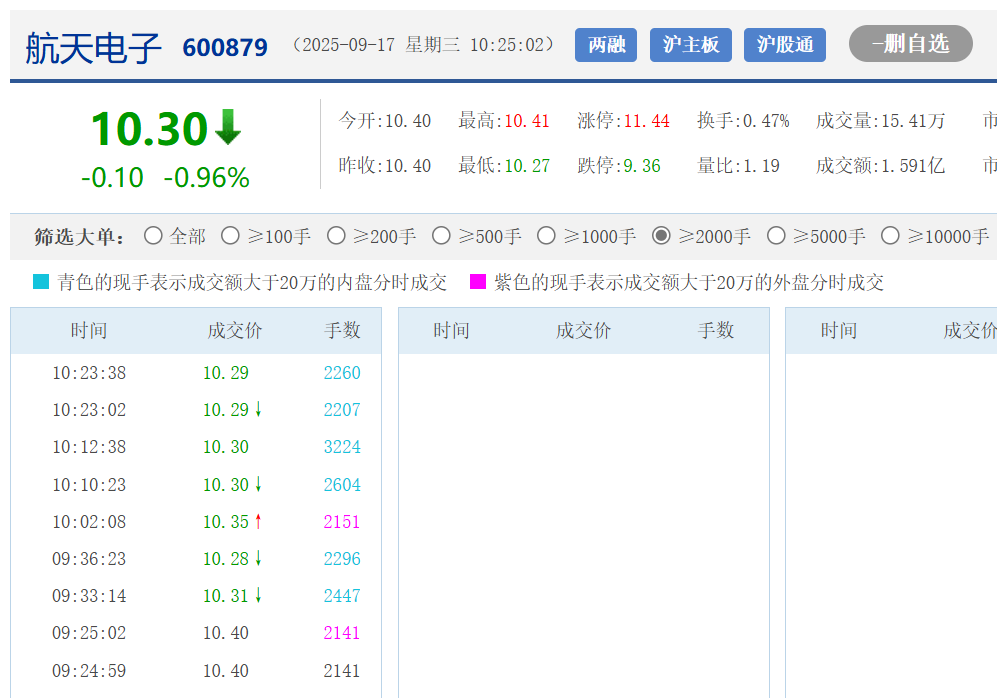Click the 2296 volume cell

[x=342, y=559]
